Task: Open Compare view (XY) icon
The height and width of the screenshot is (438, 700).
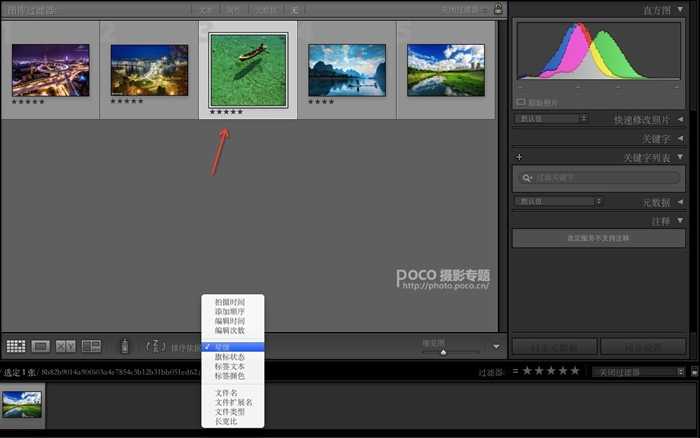Action: point(66,346)
